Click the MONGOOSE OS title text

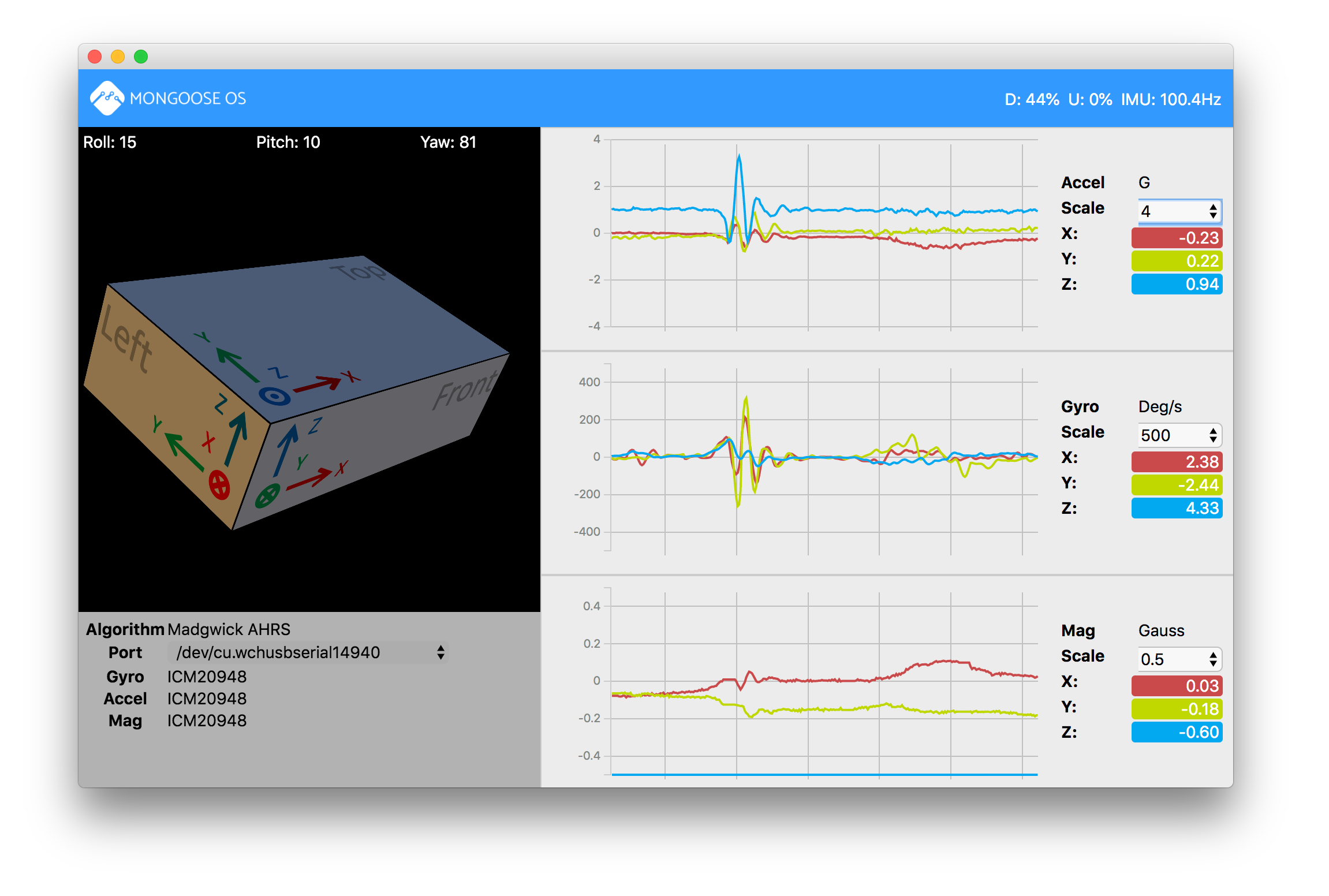click(x=188, y=98)
